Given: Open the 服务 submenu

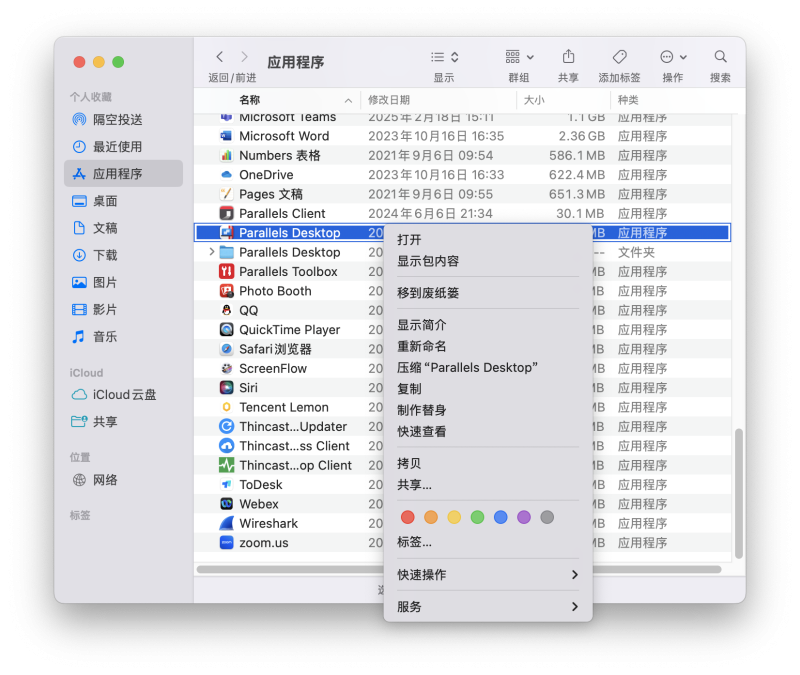Looking at the screenshot, I should pyautogui.click(x=488, y=607).
